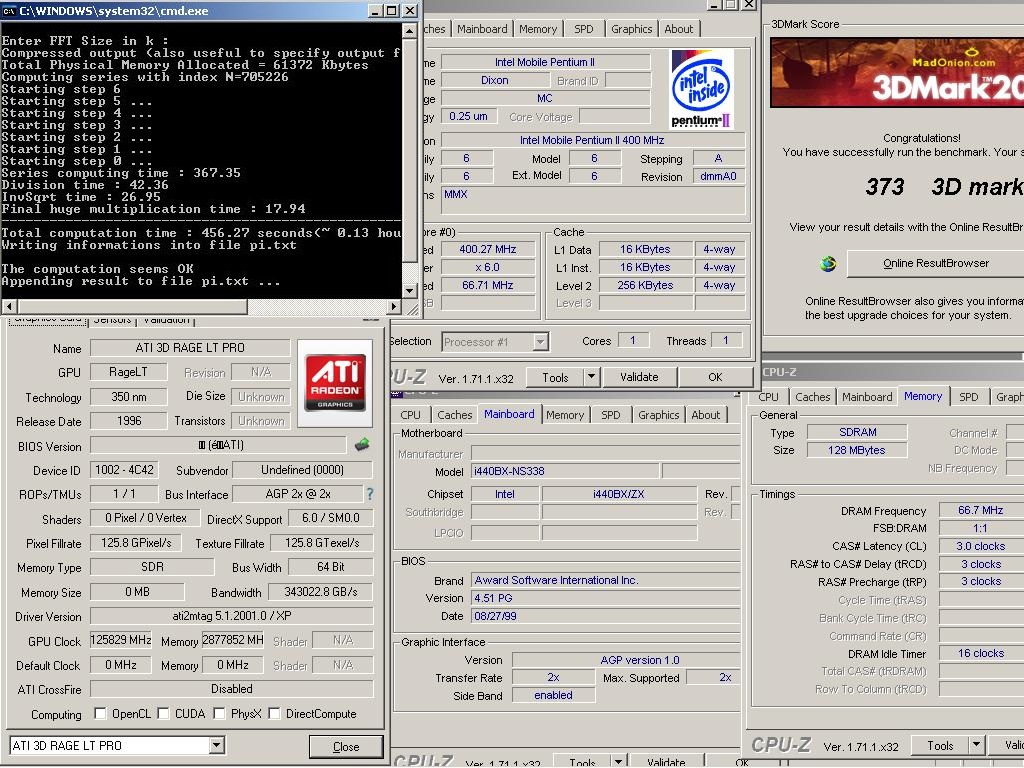The width and height of the screenshot is (1024, 768).
Task: Switch to Memory tab in top CPU-Z window
Action: pyautogui.click(x=538, y=29)
